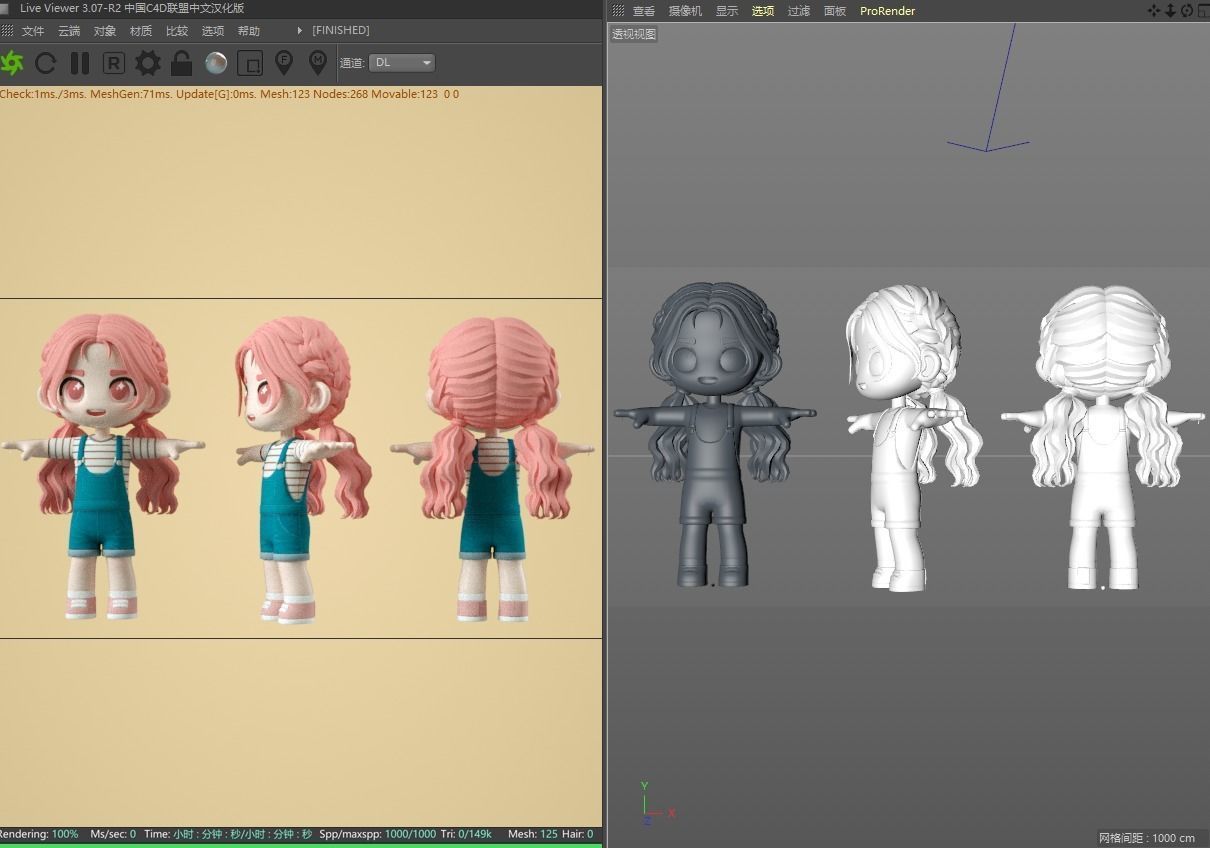Open the highlighted 选项 viewport menu
Screen dimensions: 1210x848
pyautogui.click(x=763, y=11)
